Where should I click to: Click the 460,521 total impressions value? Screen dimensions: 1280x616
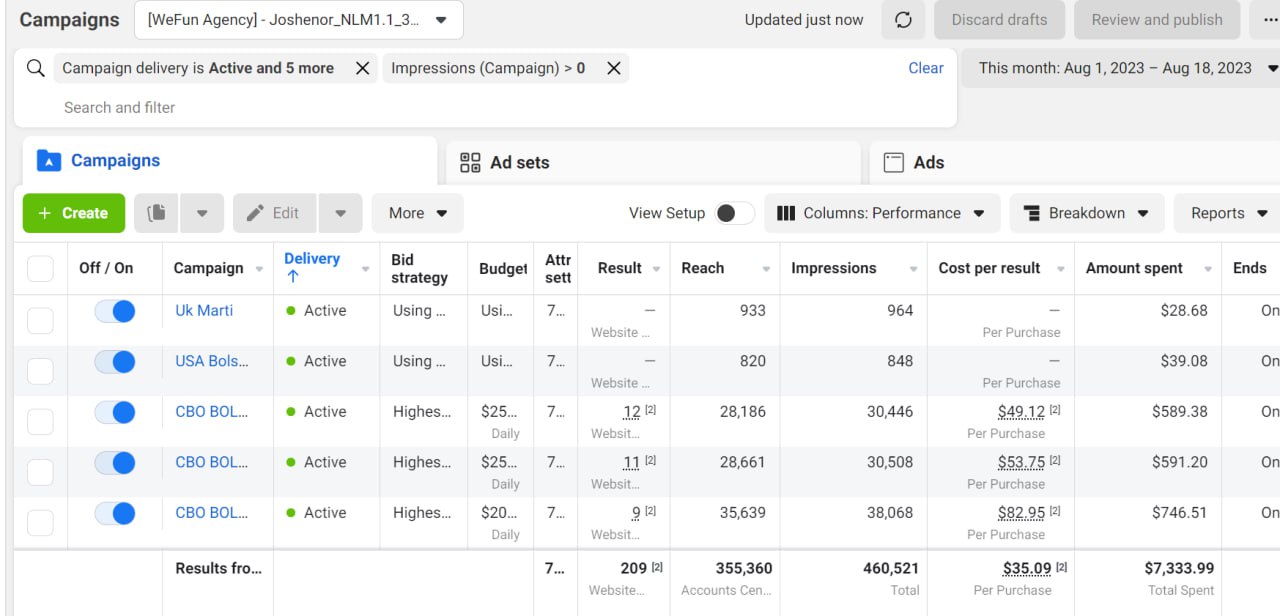(x=891, y=568)
